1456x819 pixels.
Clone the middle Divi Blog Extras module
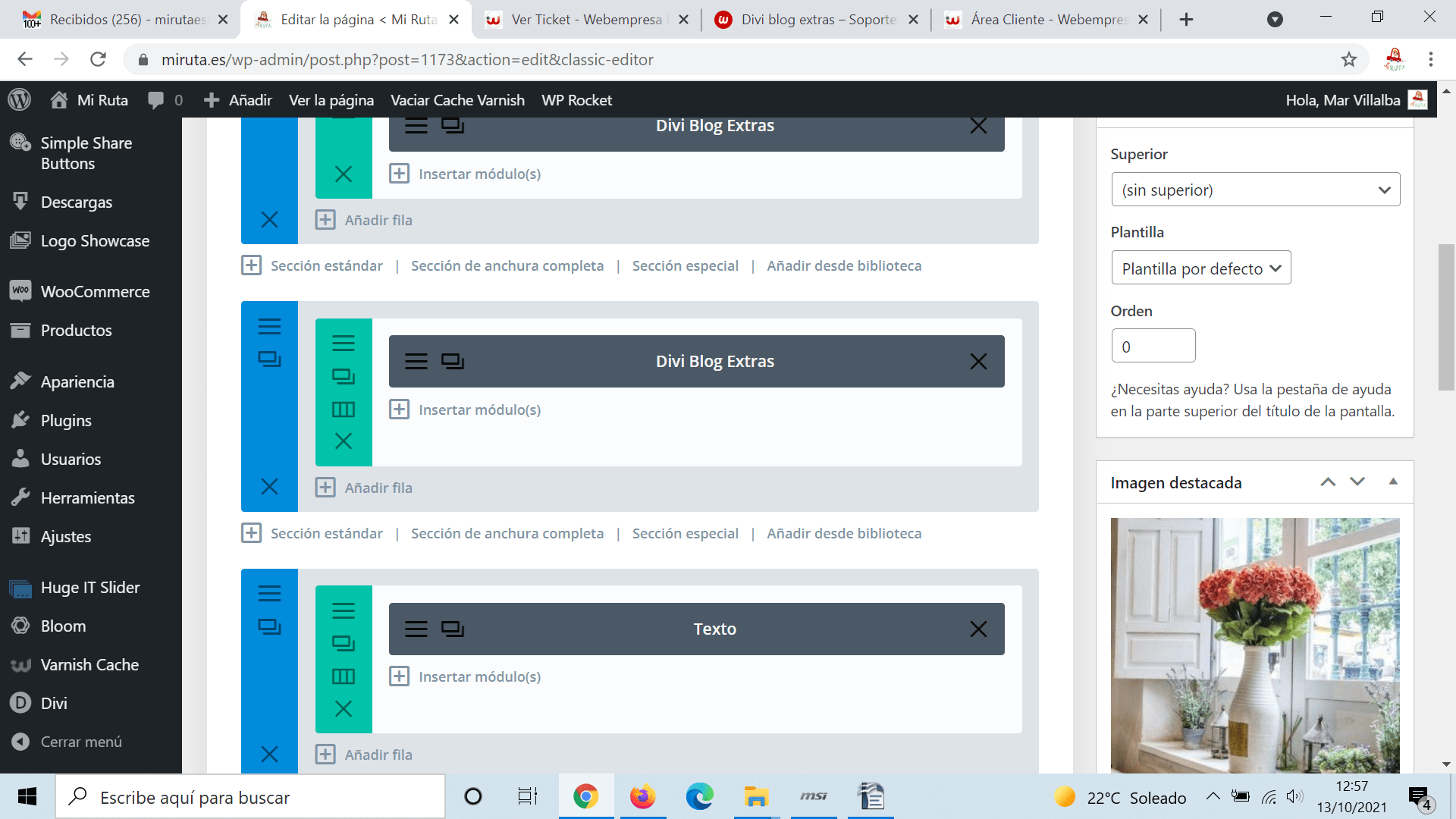453,362
